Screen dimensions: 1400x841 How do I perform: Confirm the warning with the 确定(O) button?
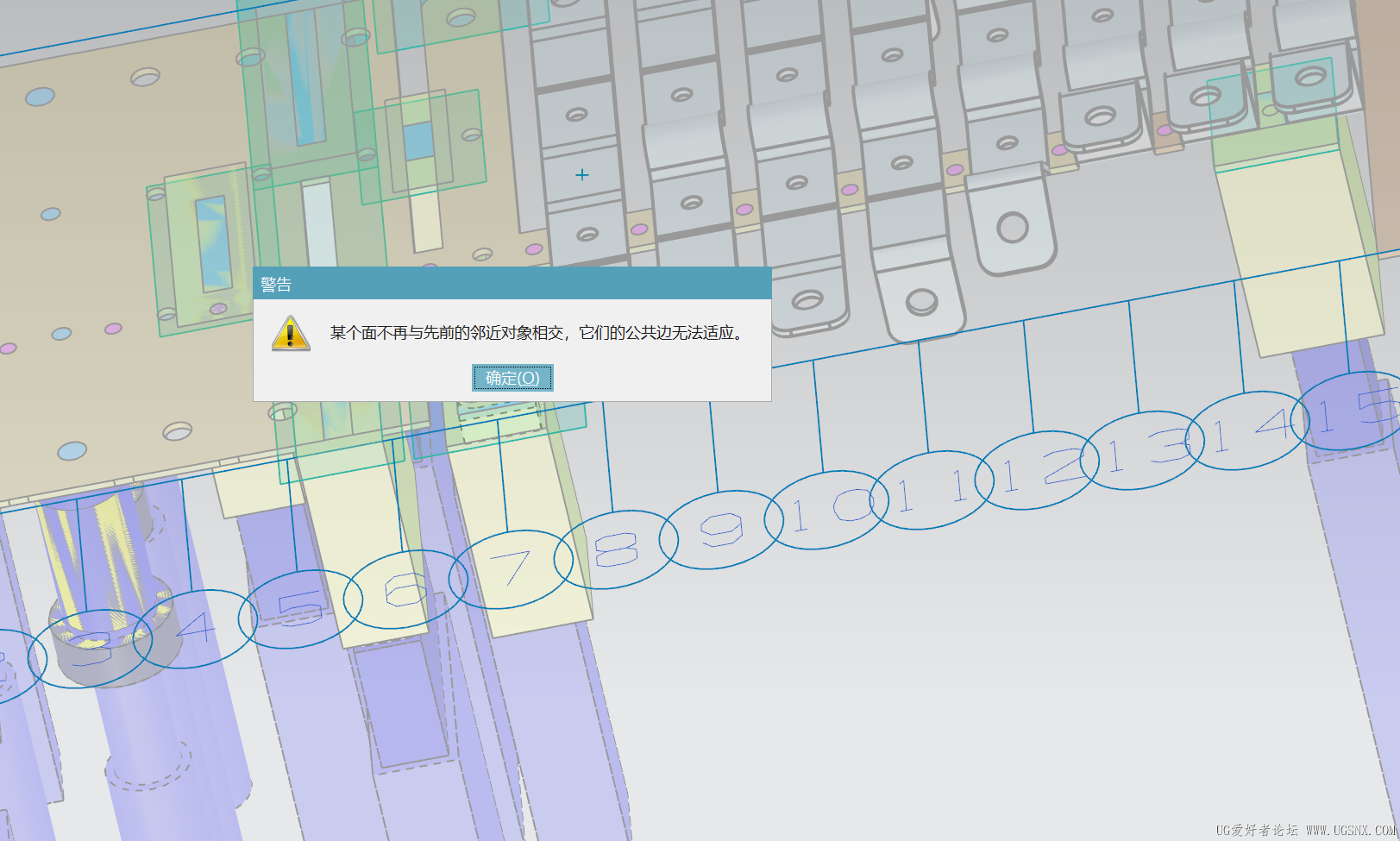click(x=512, y=378)
